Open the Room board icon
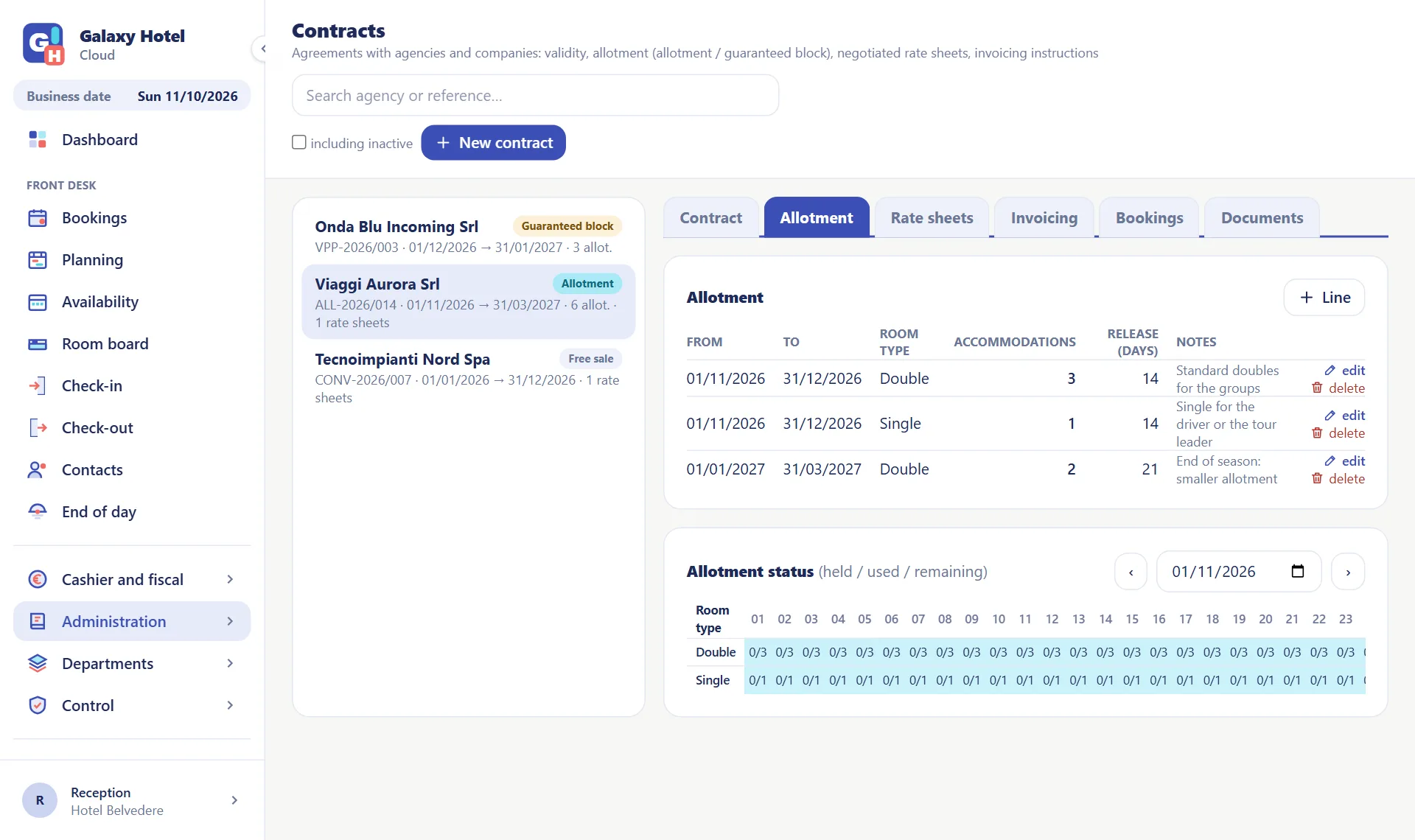The height and width of the screenshot is (840, 1415). click(38, 344)
